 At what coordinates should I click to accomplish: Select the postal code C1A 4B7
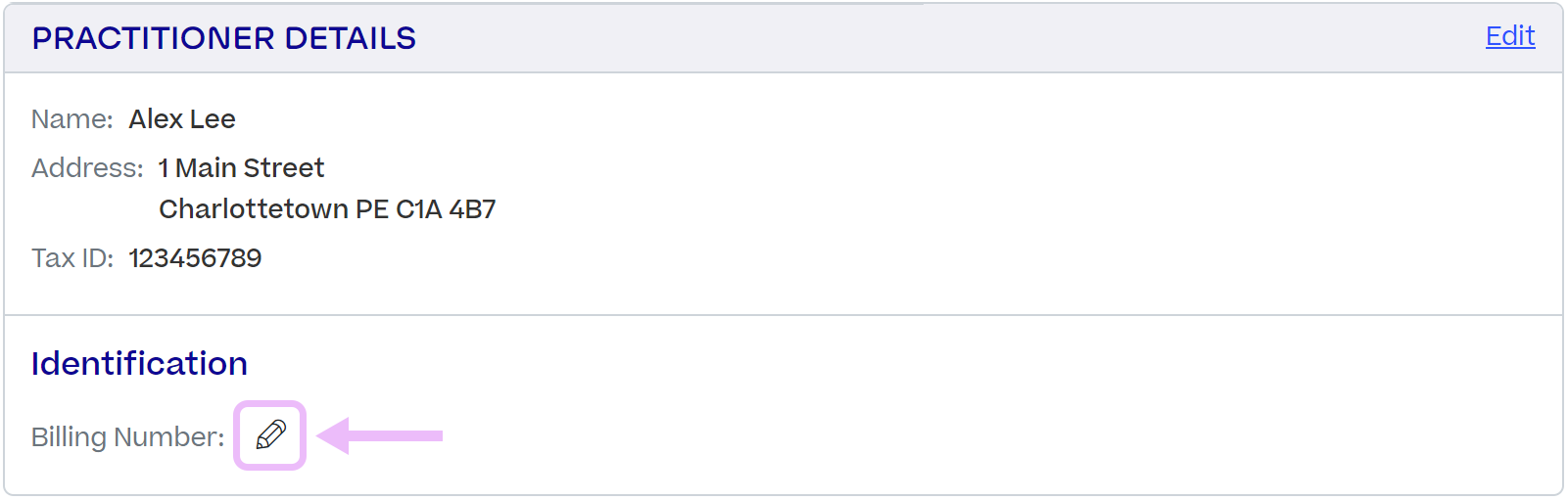[446, 209]
